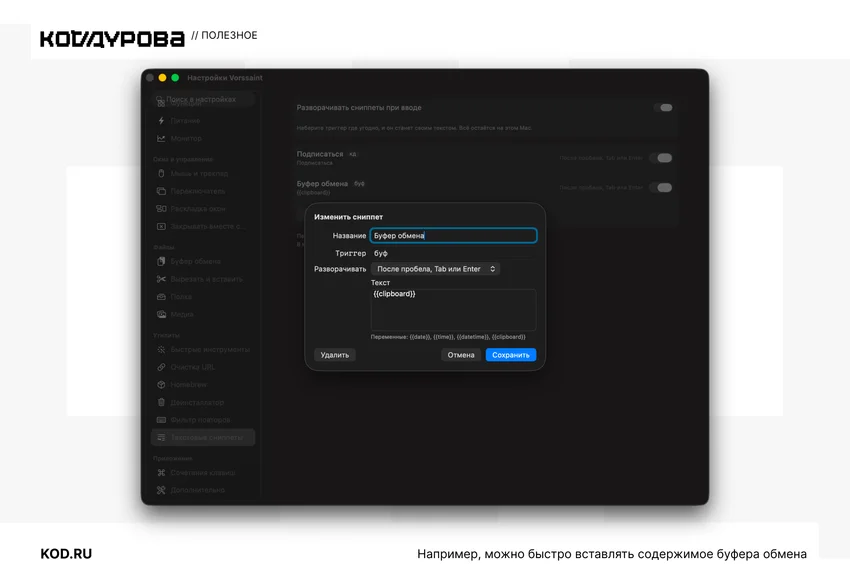Viewport: 850px width, 582px height.
Task: Toggle Разворачивать сниппеты при вводе switch
Action: (x=662, y=108)
